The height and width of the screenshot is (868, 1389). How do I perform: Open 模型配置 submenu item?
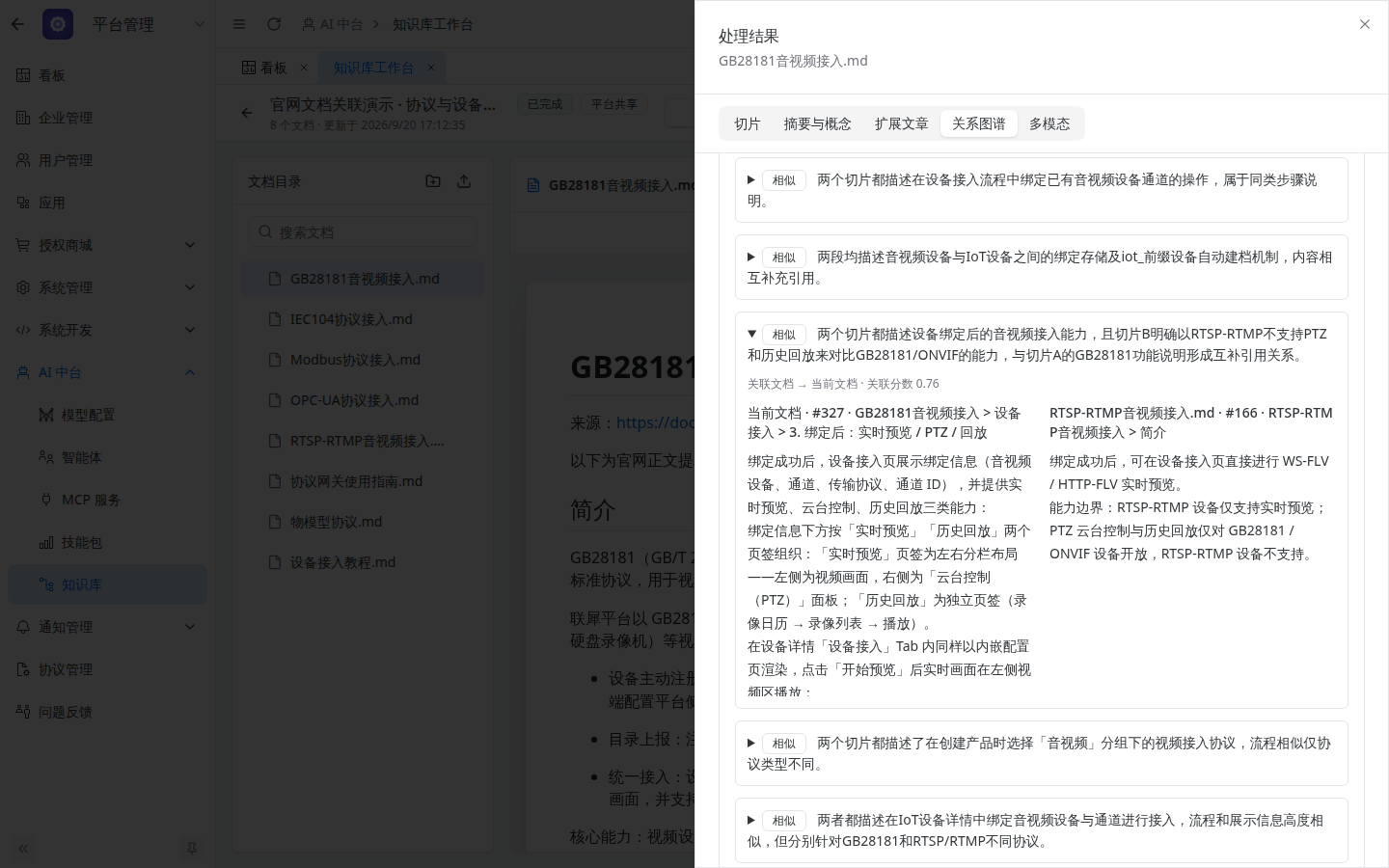pos(107,415)
